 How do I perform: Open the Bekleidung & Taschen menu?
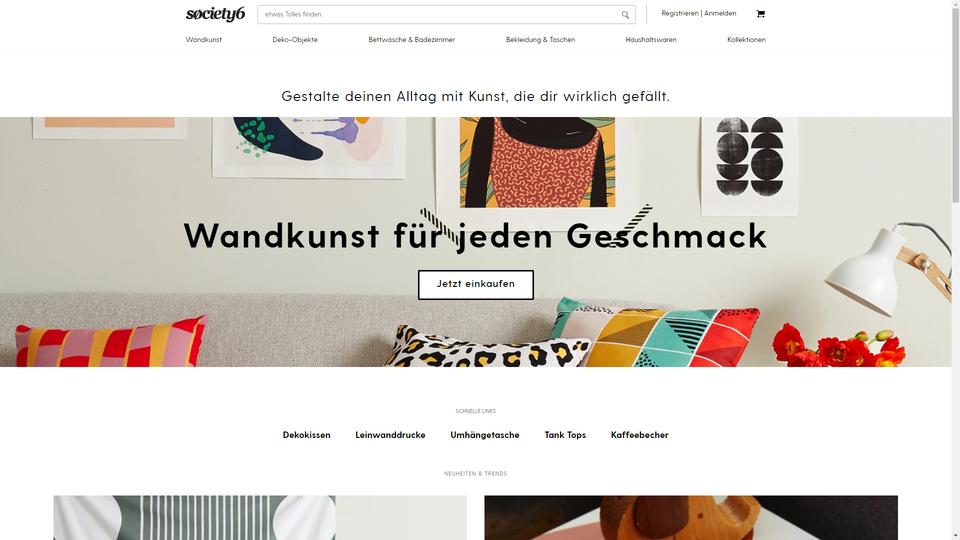[x=541, y=40]
